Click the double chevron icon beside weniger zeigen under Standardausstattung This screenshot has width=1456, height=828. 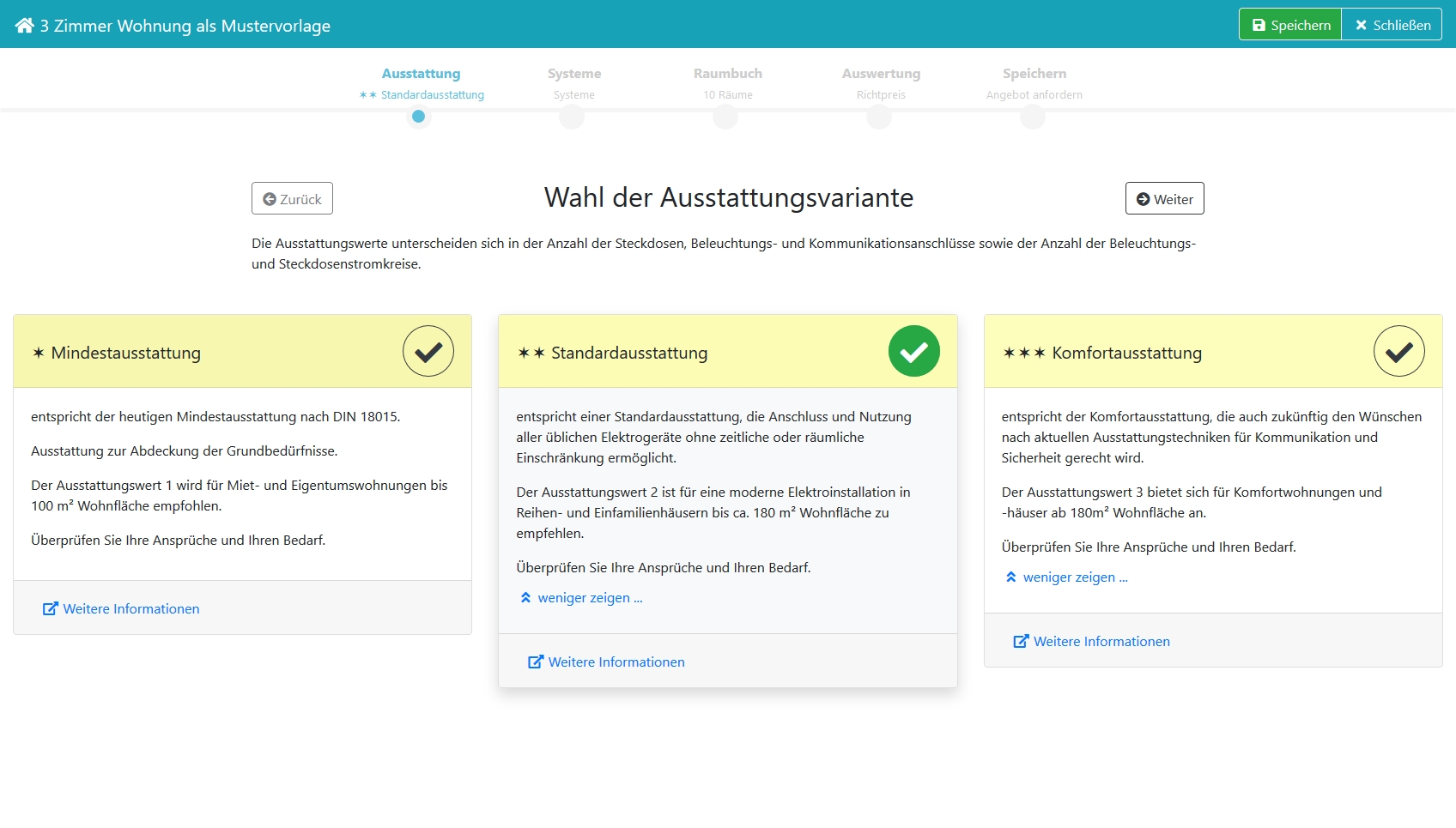coord(525,596)
